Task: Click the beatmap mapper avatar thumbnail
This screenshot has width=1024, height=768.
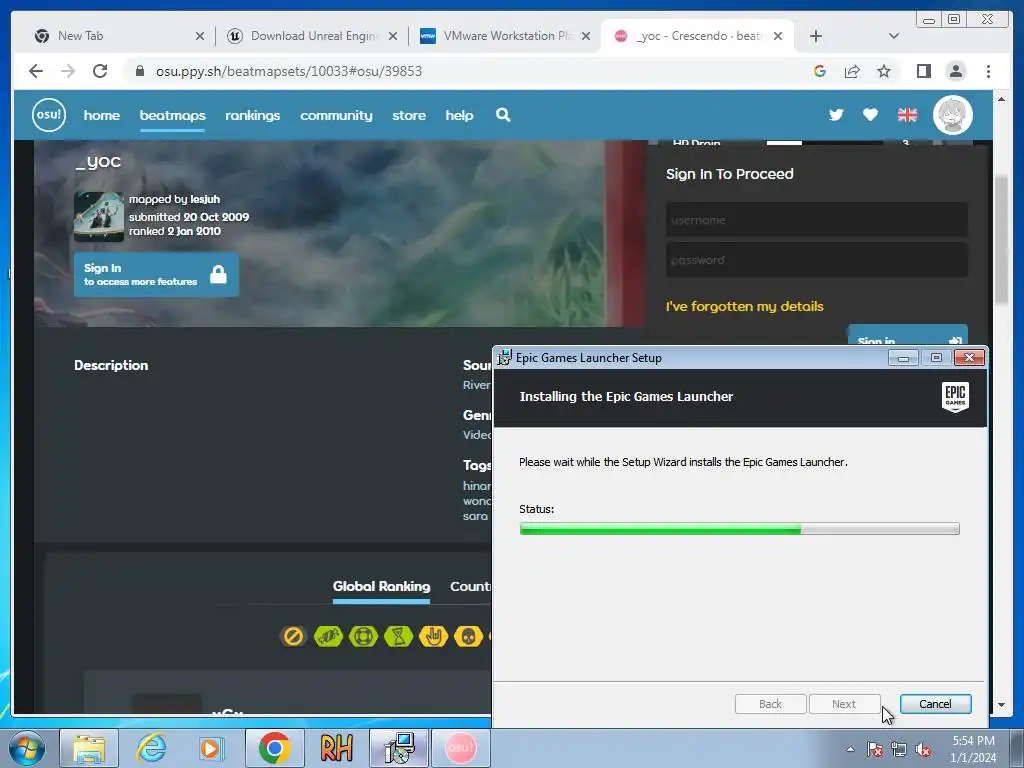Action: [x=99, y=217]
